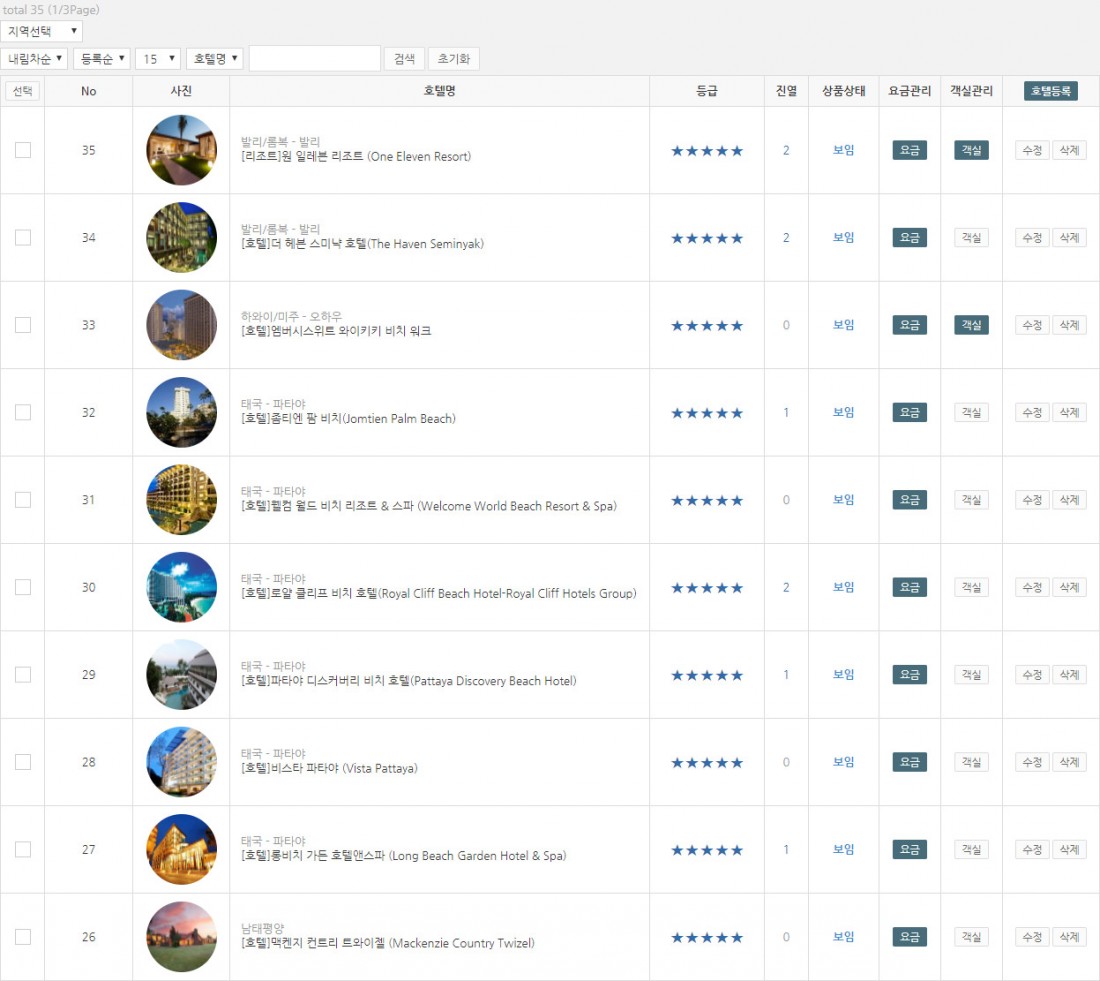Click the five-star rating for Vista Pattaya
The image size is (1100, 981).
click(706, 763)
